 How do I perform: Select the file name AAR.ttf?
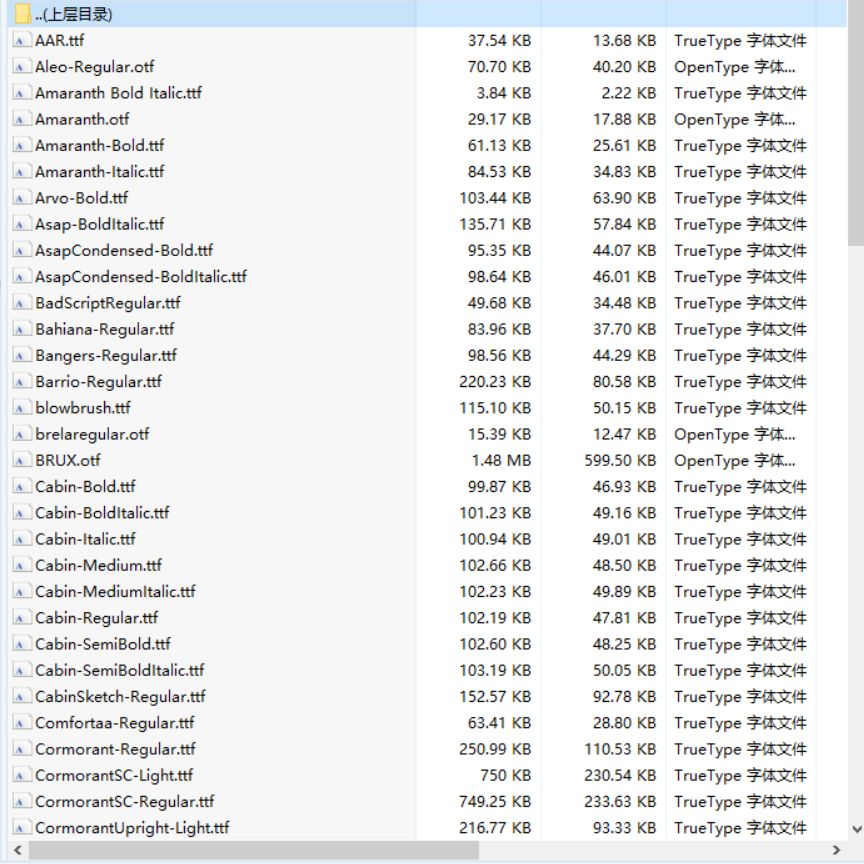click(x=60, y=40)
